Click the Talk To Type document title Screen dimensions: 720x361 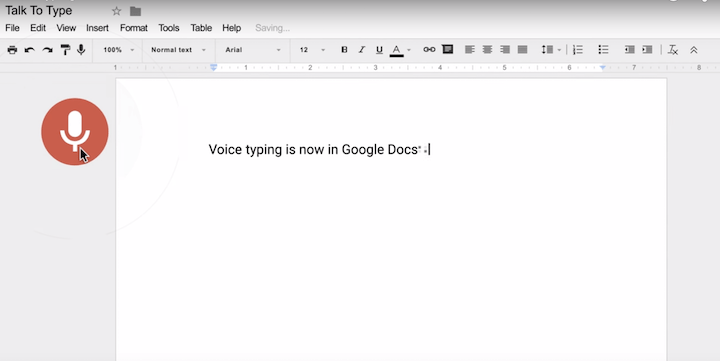[39, 11]
